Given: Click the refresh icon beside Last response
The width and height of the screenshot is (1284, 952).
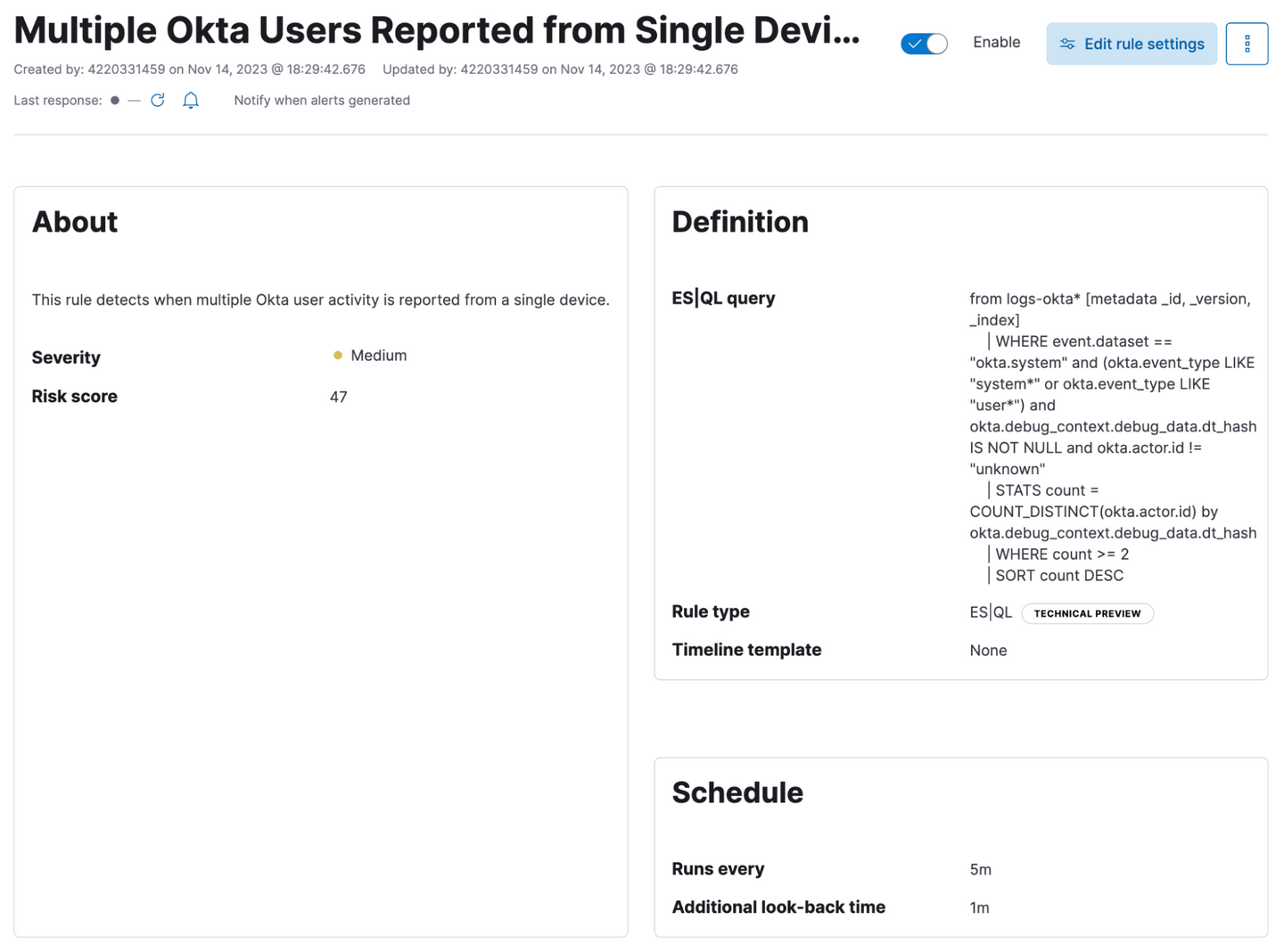Looking at the screenshot, I should 158,100.
